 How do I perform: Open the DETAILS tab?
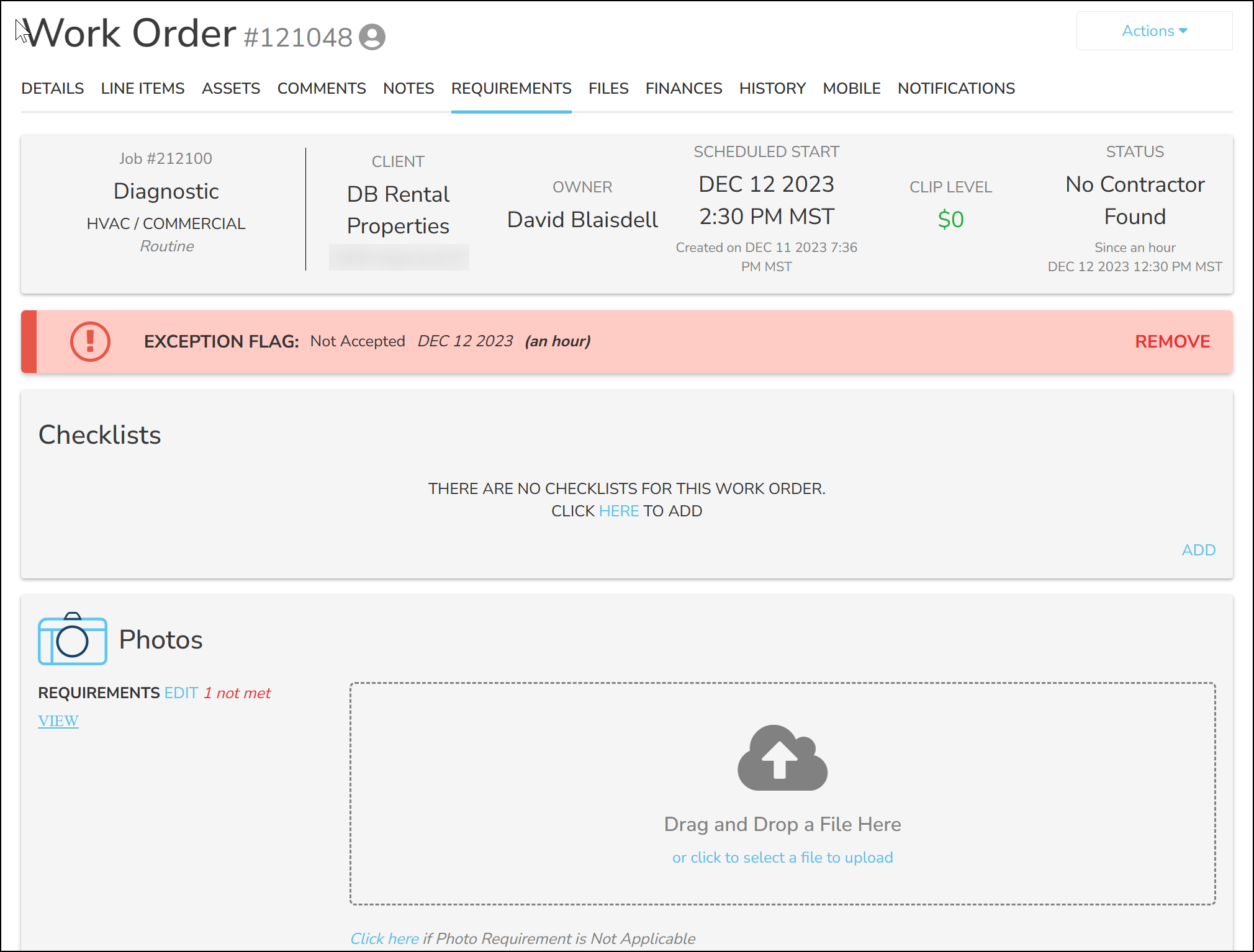52,88
